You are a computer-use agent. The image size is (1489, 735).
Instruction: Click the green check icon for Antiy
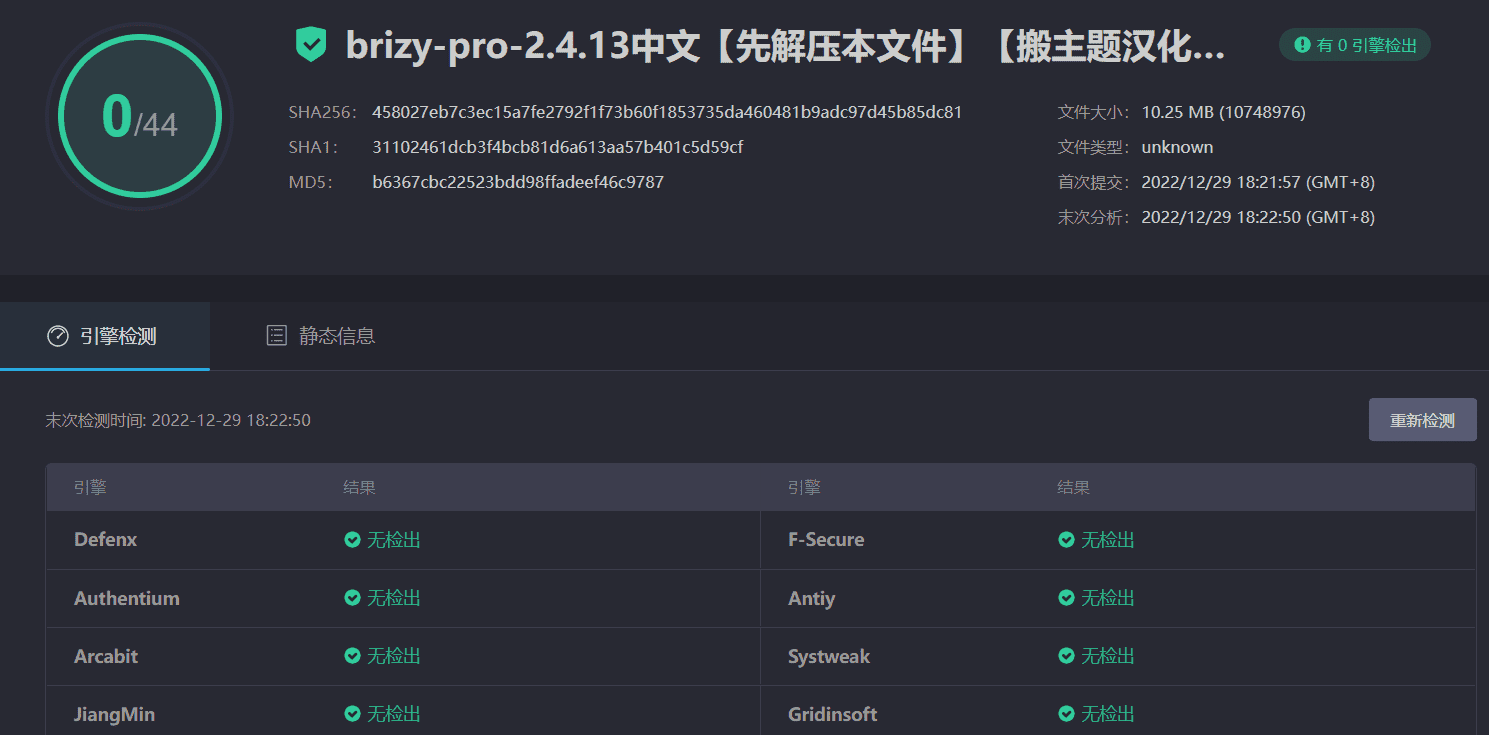point(1066,598)
